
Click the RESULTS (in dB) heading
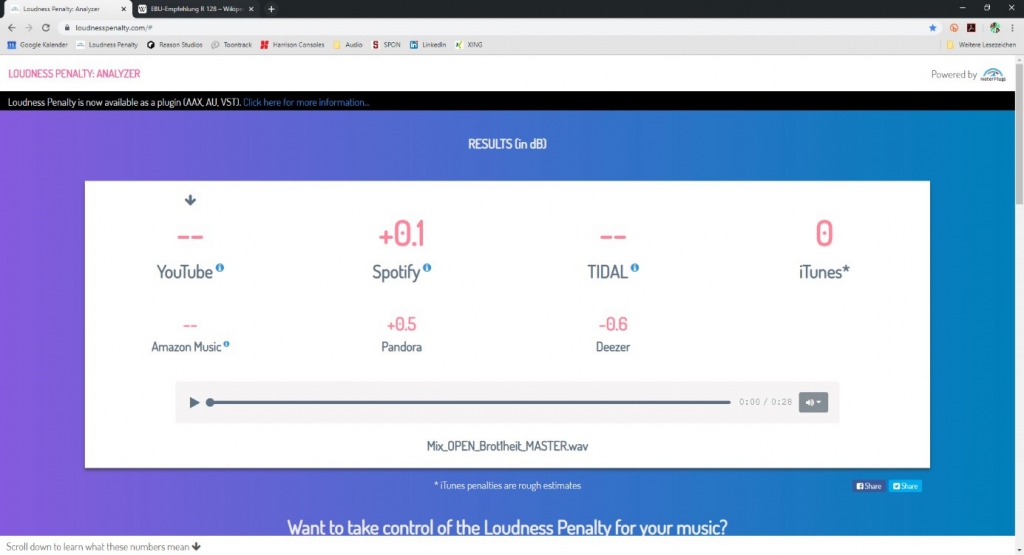507,144
